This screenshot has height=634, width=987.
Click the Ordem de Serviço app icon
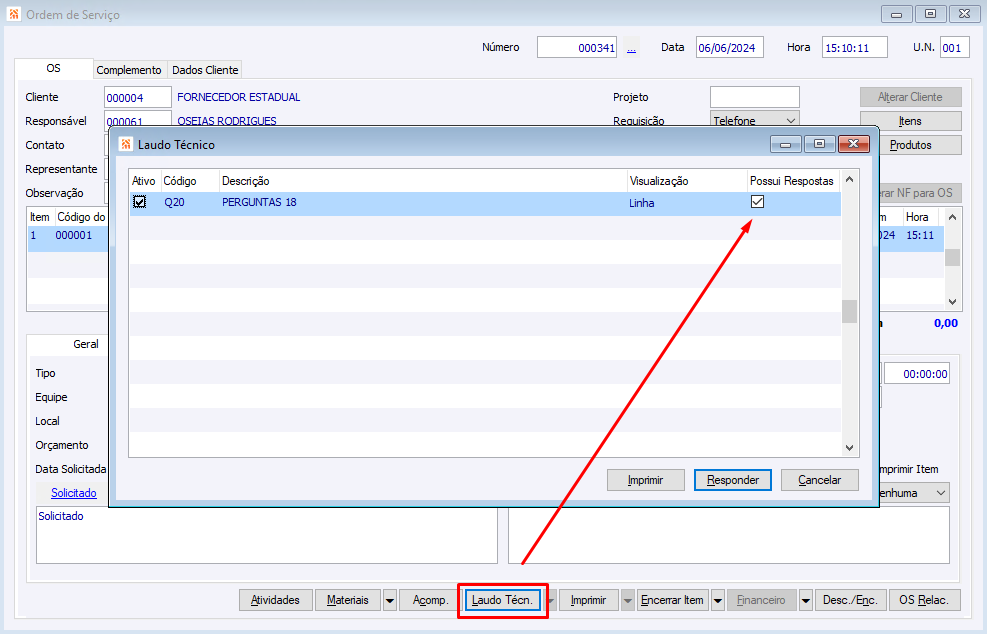(x=14, y=14)
